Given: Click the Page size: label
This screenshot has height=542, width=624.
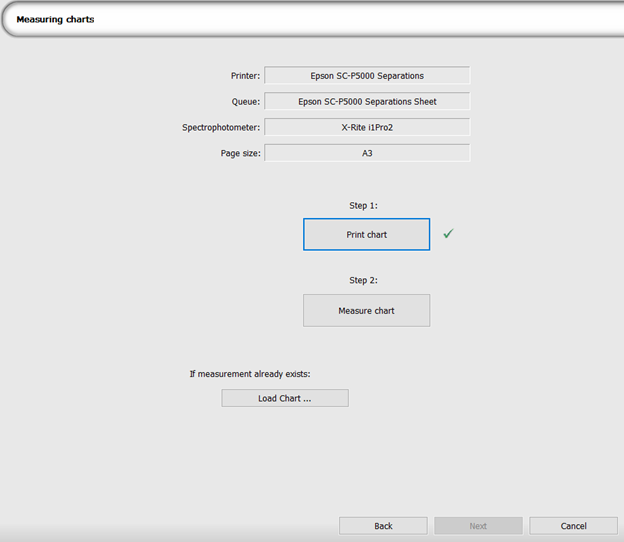Looking at the screenshot, I should tap(240, 153).
